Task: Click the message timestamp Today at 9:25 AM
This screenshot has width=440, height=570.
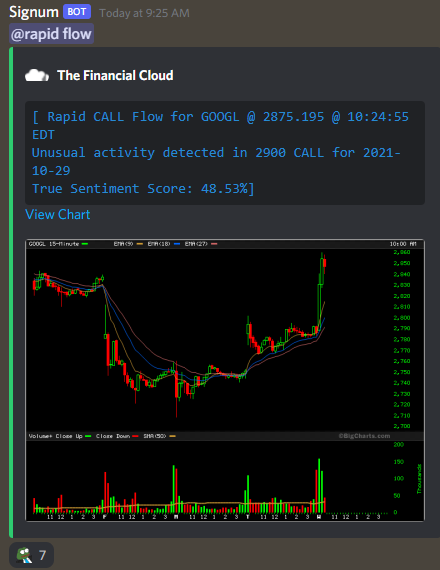Action: (144, 13)
